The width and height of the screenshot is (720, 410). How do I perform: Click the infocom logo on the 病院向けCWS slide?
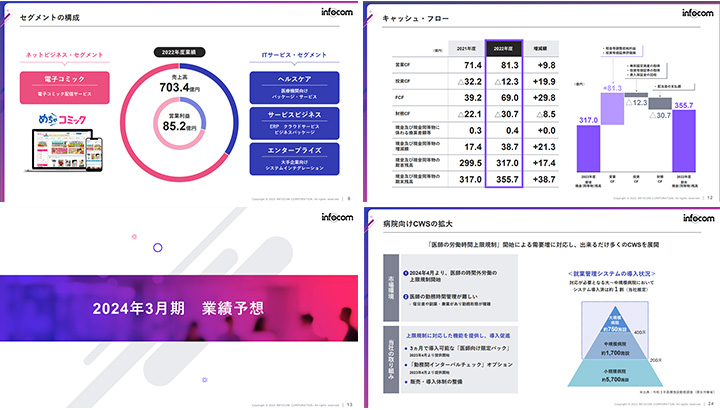698,218
